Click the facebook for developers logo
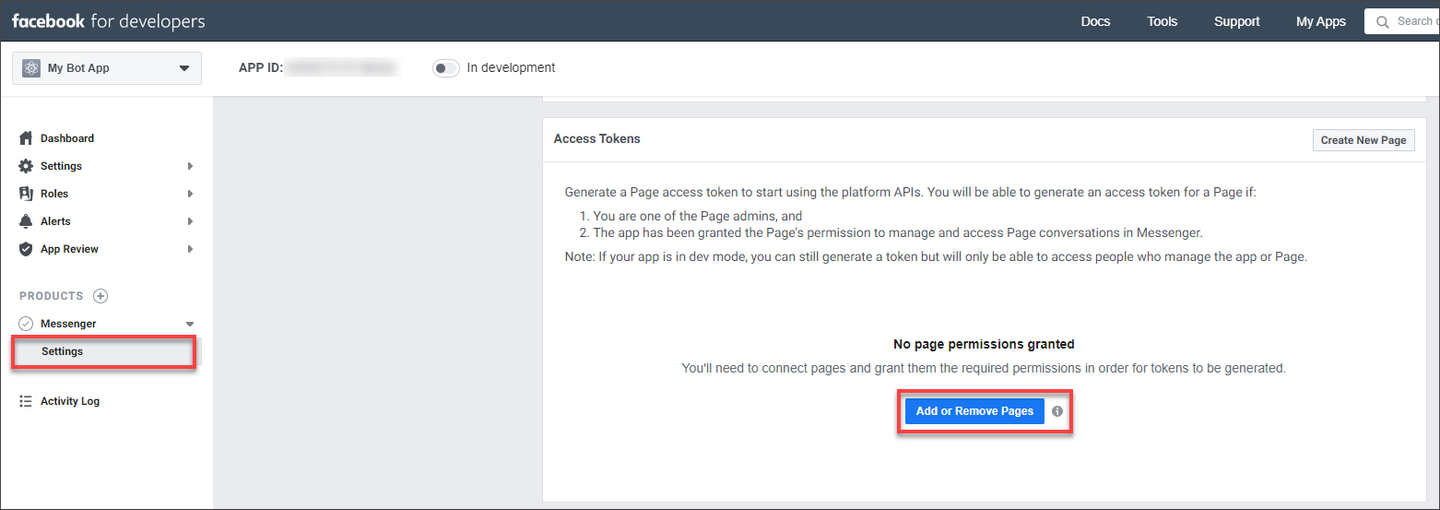Viewport: 1440px width, 510px height. pos(108,21)
